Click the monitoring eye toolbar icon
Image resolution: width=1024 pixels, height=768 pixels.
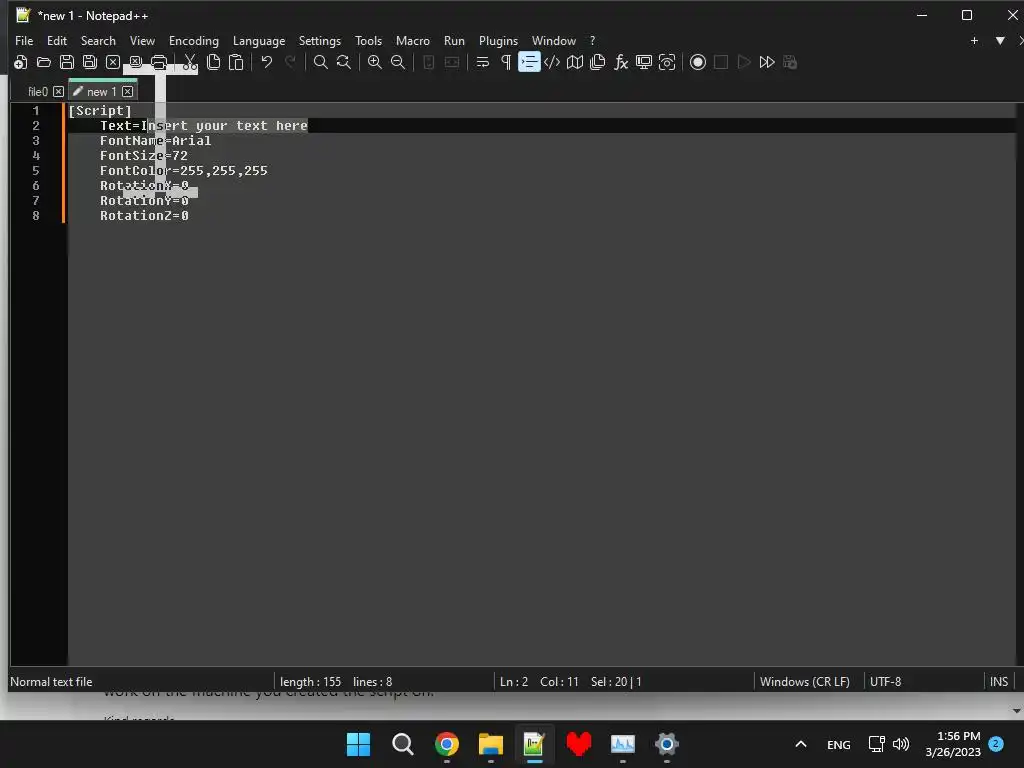667,62
